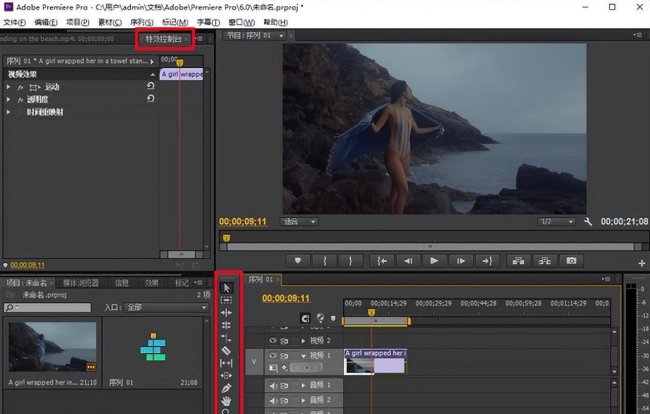Open the In point (入口) filter dropdown
650x414 pixels.
[166, 307]
